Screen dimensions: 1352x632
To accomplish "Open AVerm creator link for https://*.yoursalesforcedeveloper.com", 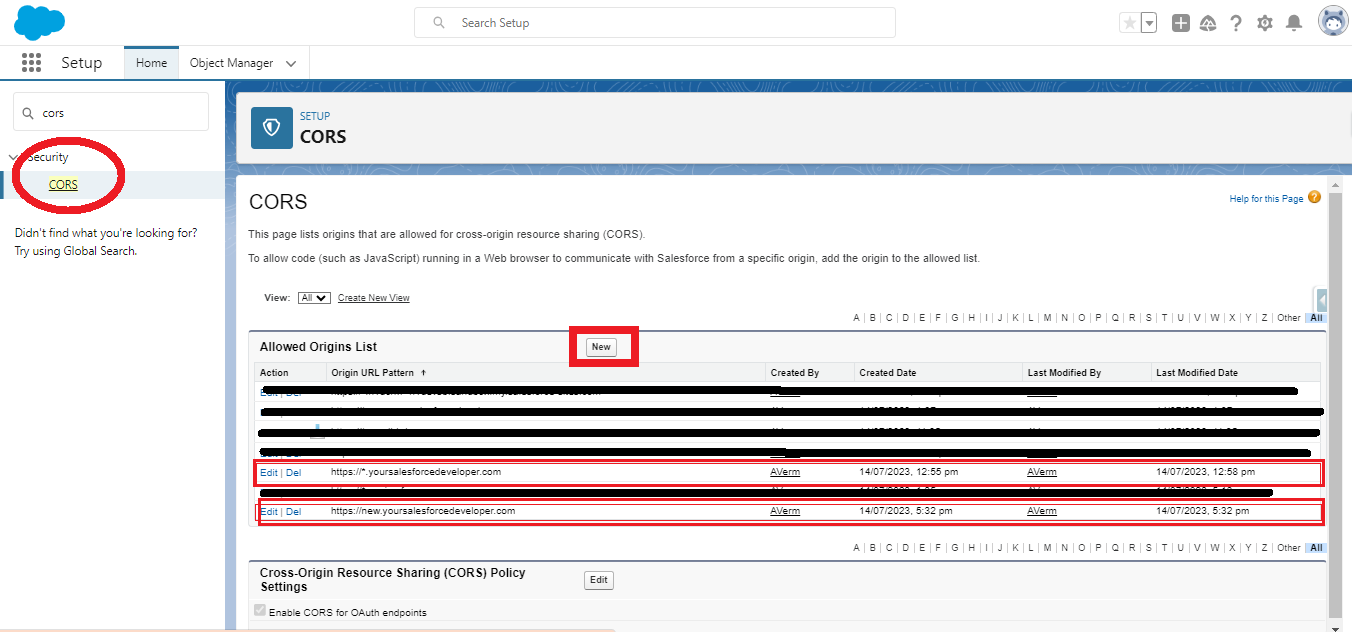I will tap(785, 472).
